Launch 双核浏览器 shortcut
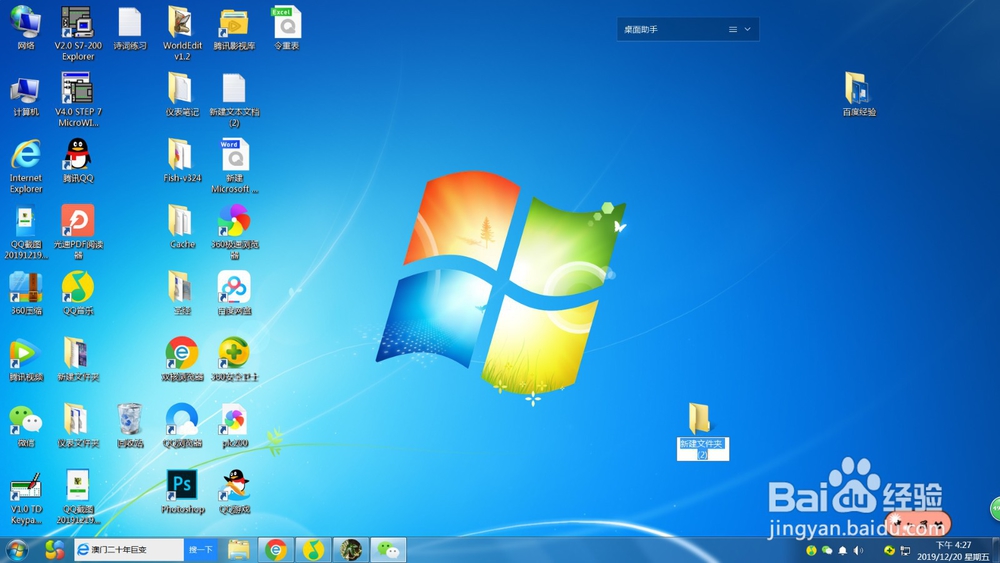Screen dimensions: 1000x563 coord(182,360)
